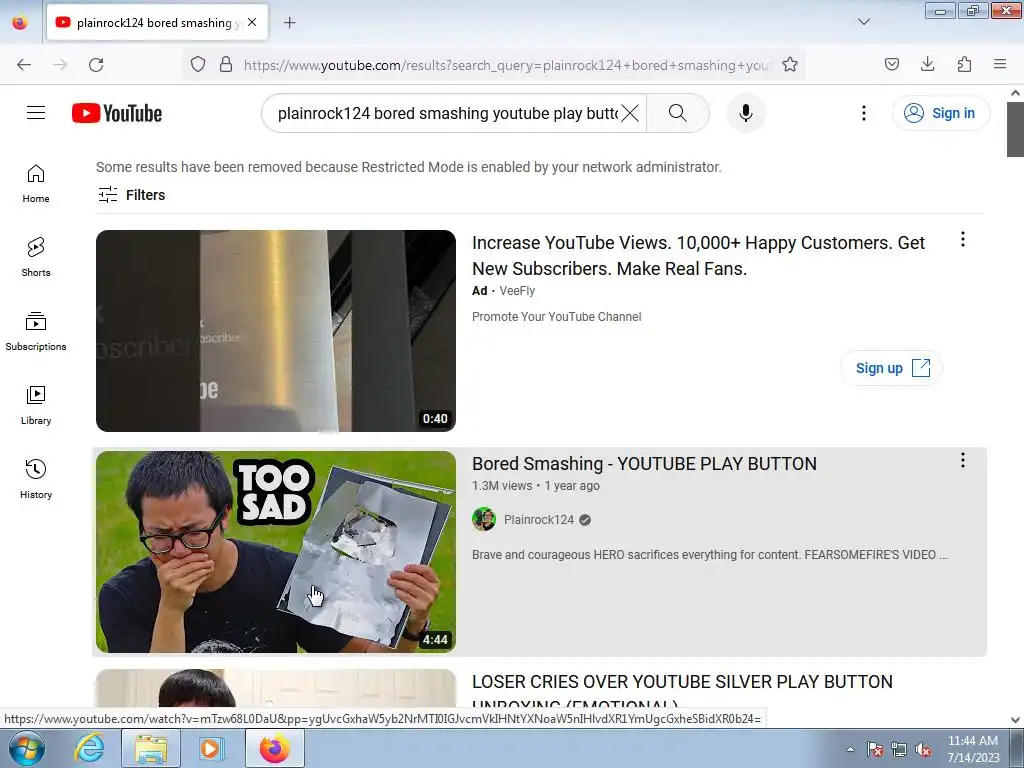The image size is (1024, 768).
Task: Open LOSER CRIES OVER YOUTUBE SILVER PLAY BUTTON
Action: click(682, 691)
